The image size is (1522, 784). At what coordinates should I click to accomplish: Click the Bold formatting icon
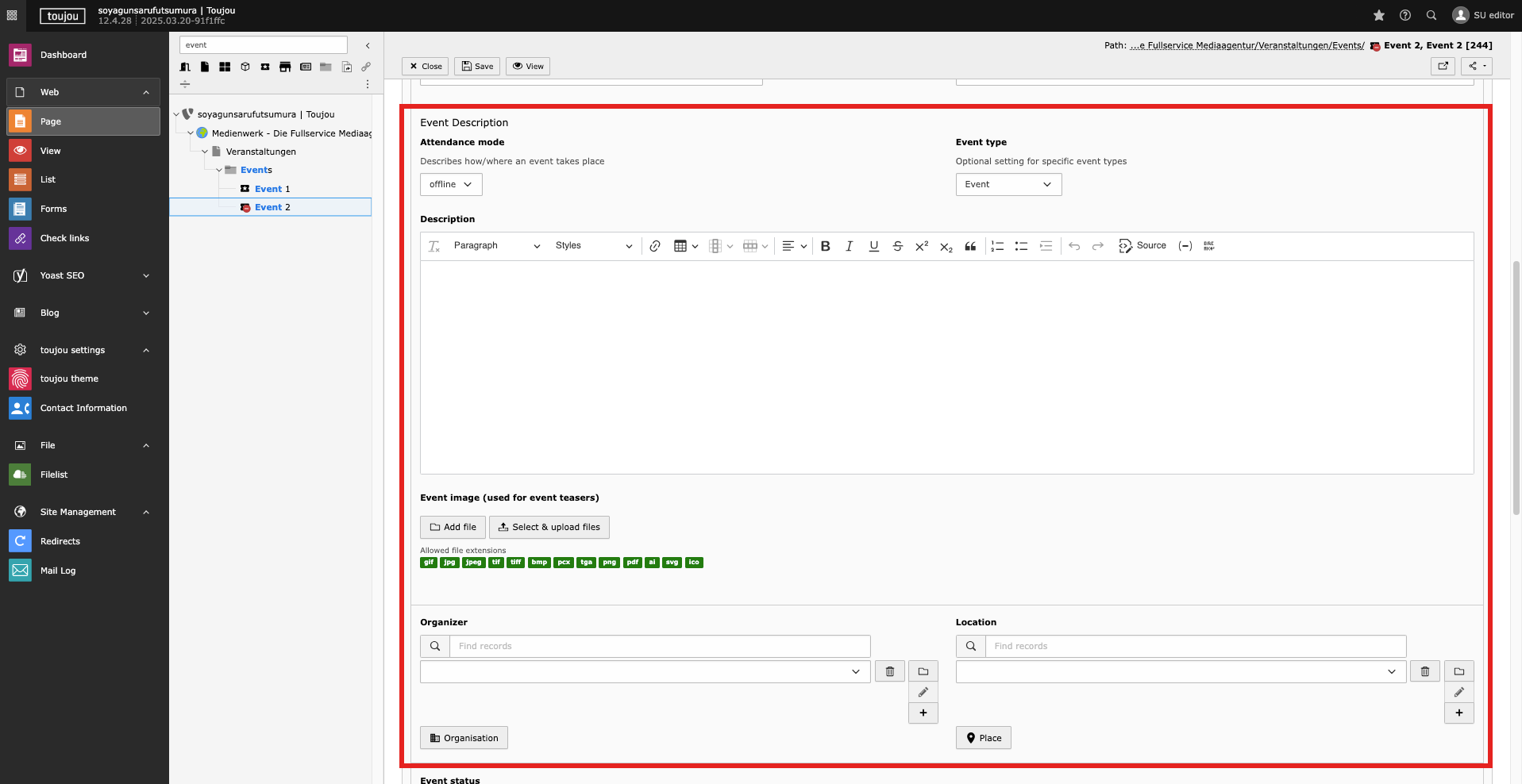pyautogui.click(x=825, y=246)
